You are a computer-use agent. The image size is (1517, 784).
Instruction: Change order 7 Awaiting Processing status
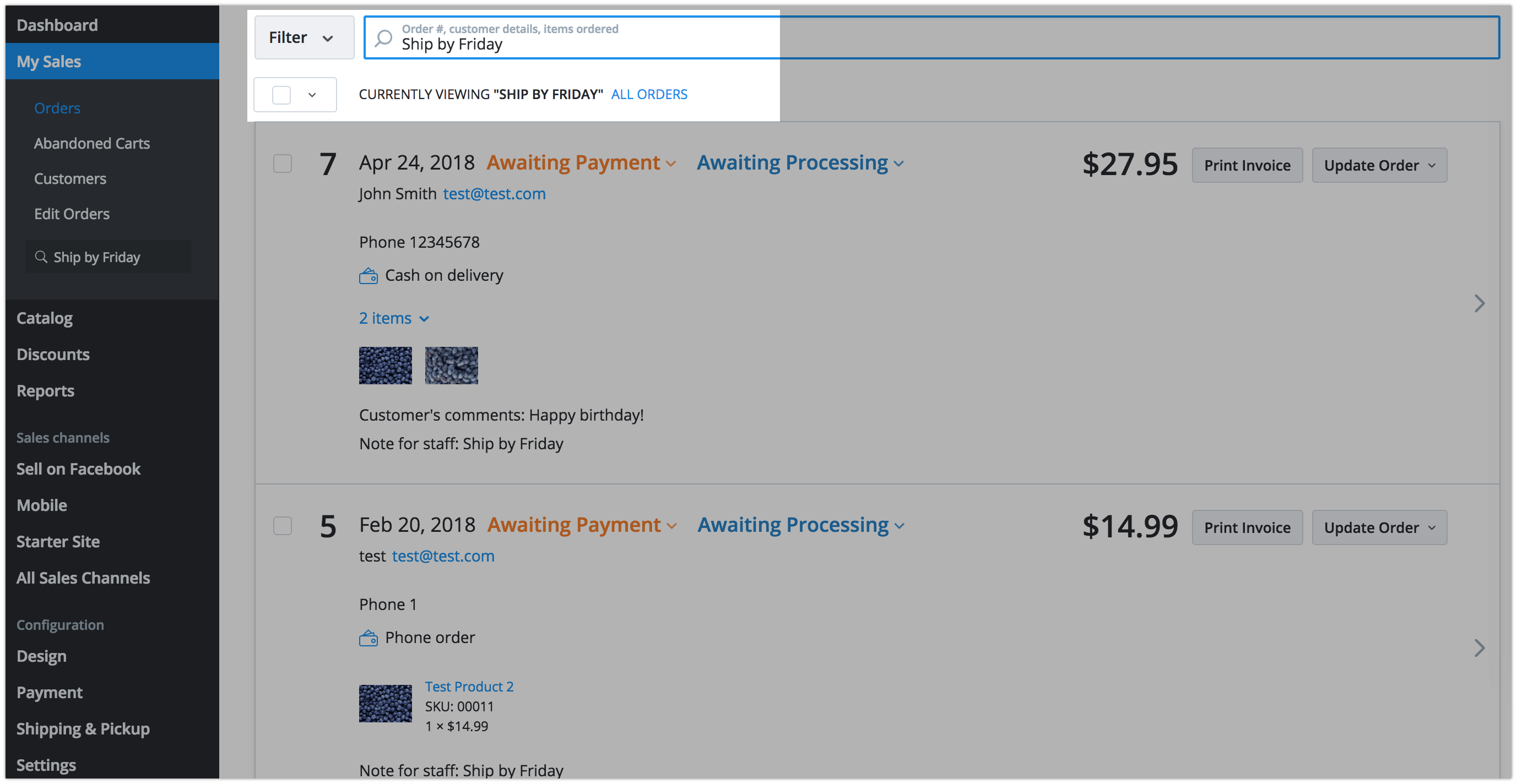pos(800,162)
